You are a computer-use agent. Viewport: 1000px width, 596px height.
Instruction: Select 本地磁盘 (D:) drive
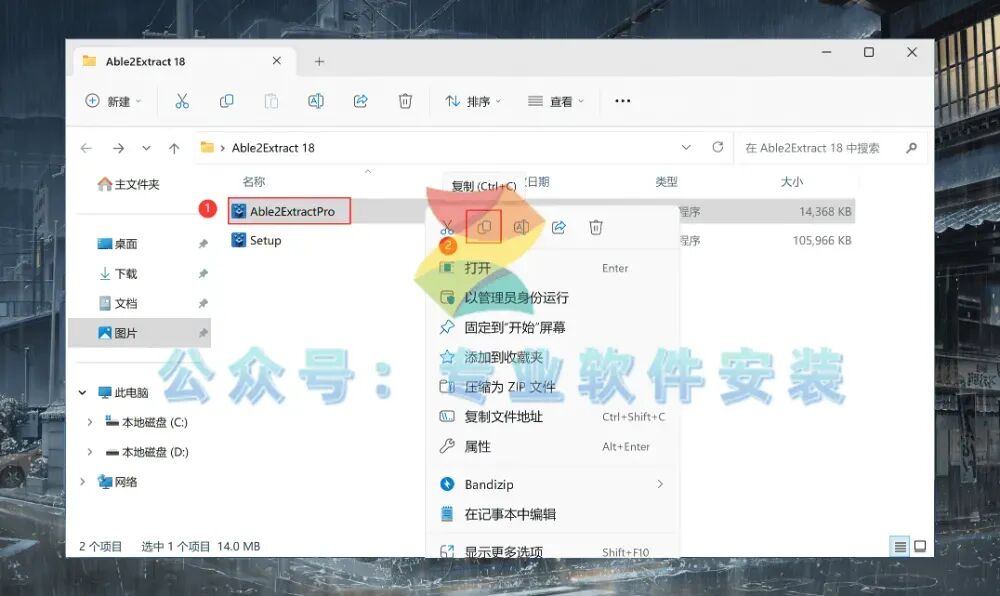pos(147,452)
